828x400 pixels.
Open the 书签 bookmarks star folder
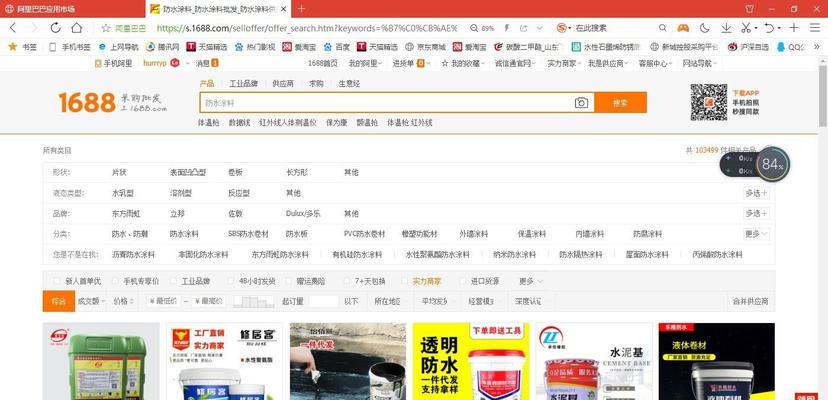[23, 47]
